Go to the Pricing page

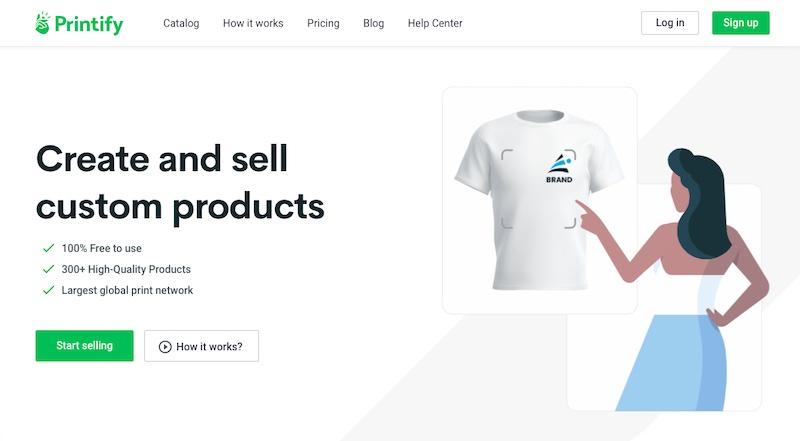point(323,23)
